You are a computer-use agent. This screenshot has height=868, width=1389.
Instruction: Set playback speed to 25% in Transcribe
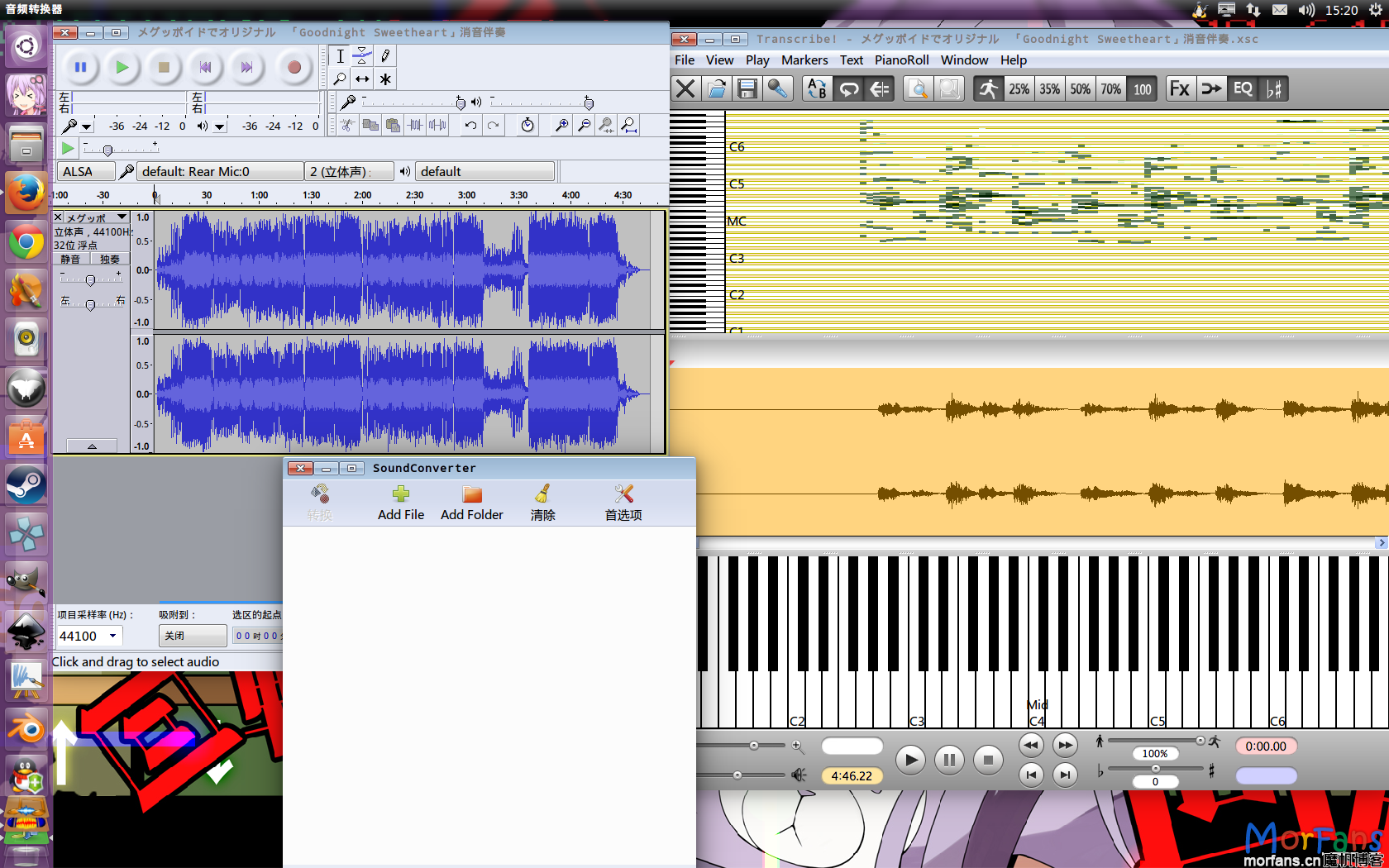point(1019,88)
